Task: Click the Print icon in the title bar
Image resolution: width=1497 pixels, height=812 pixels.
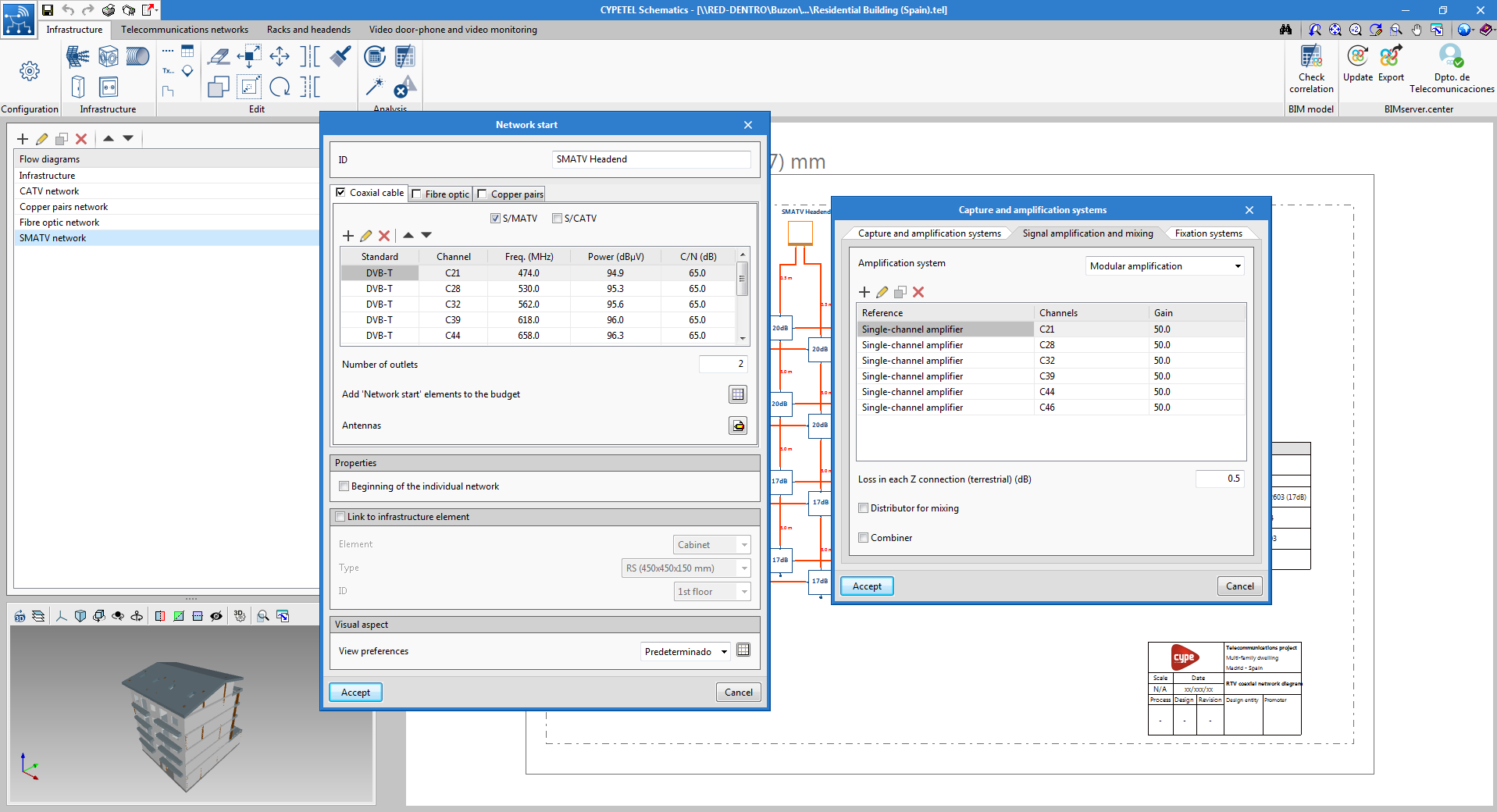Action: 109,10
